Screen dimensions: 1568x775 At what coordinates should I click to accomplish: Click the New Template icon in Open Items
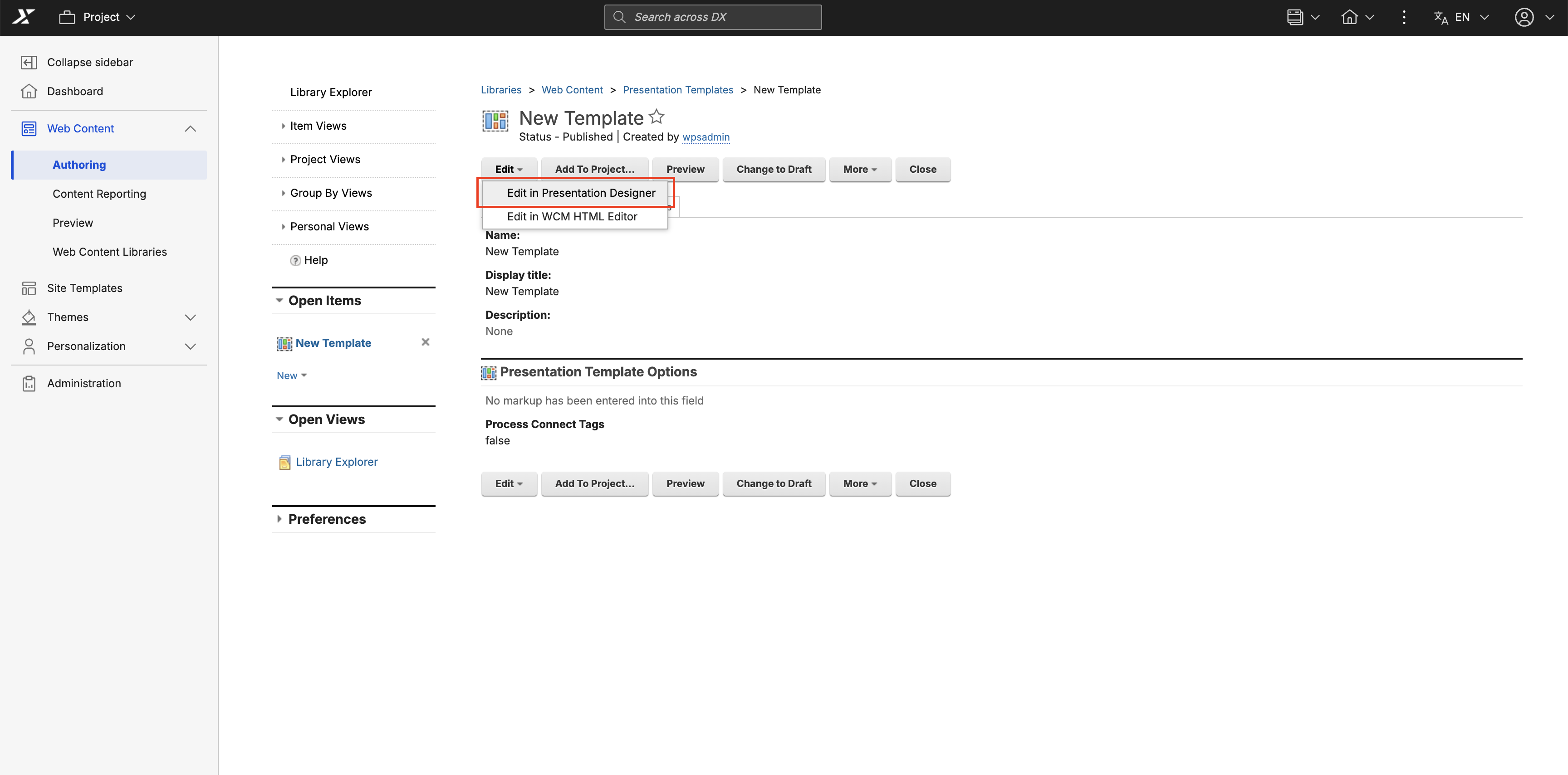(284, 344)
